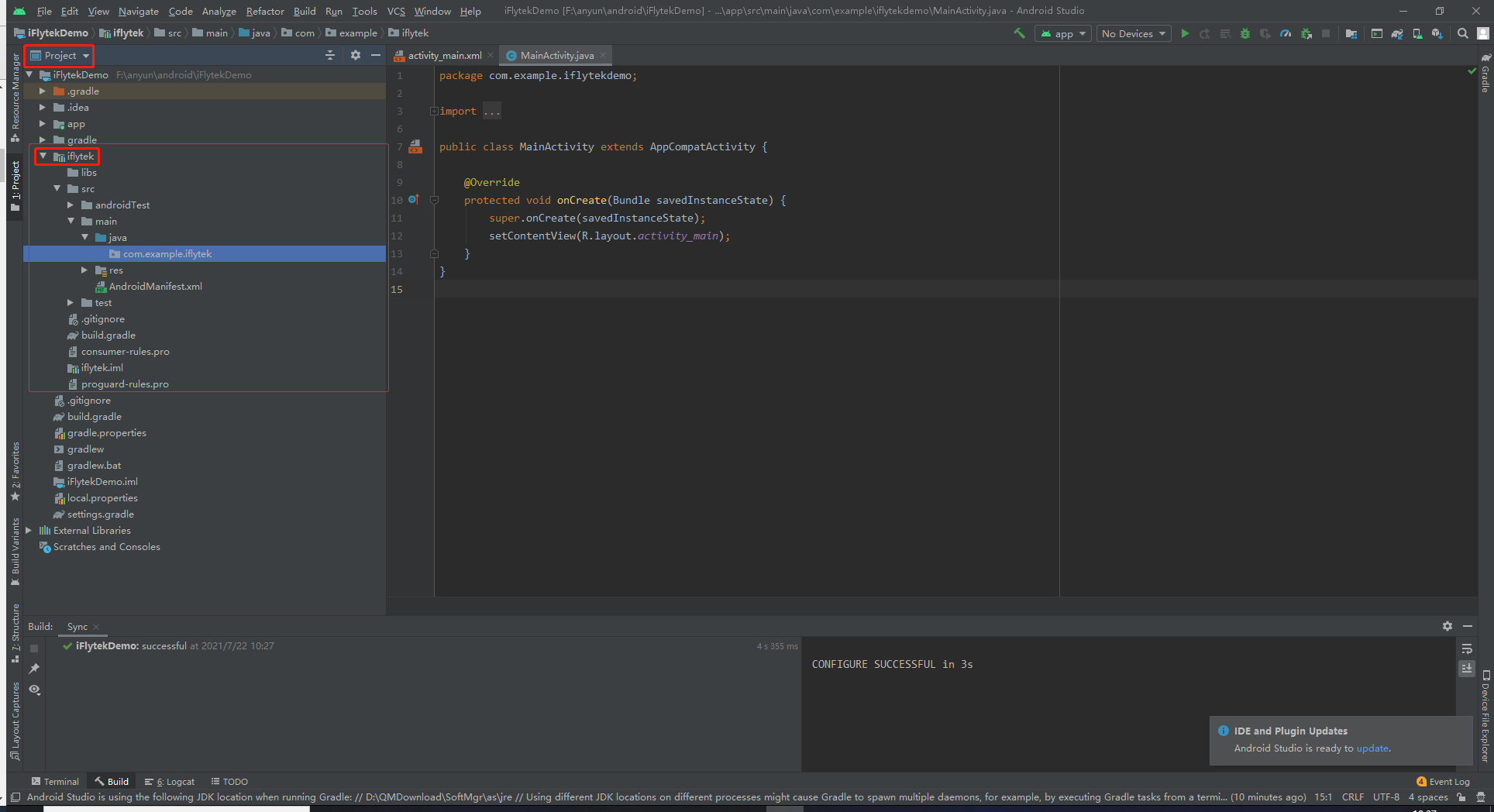Pin the build tab with pin icon
The width and height of the screenshot is (1494, 812).
tap(34, 669)
